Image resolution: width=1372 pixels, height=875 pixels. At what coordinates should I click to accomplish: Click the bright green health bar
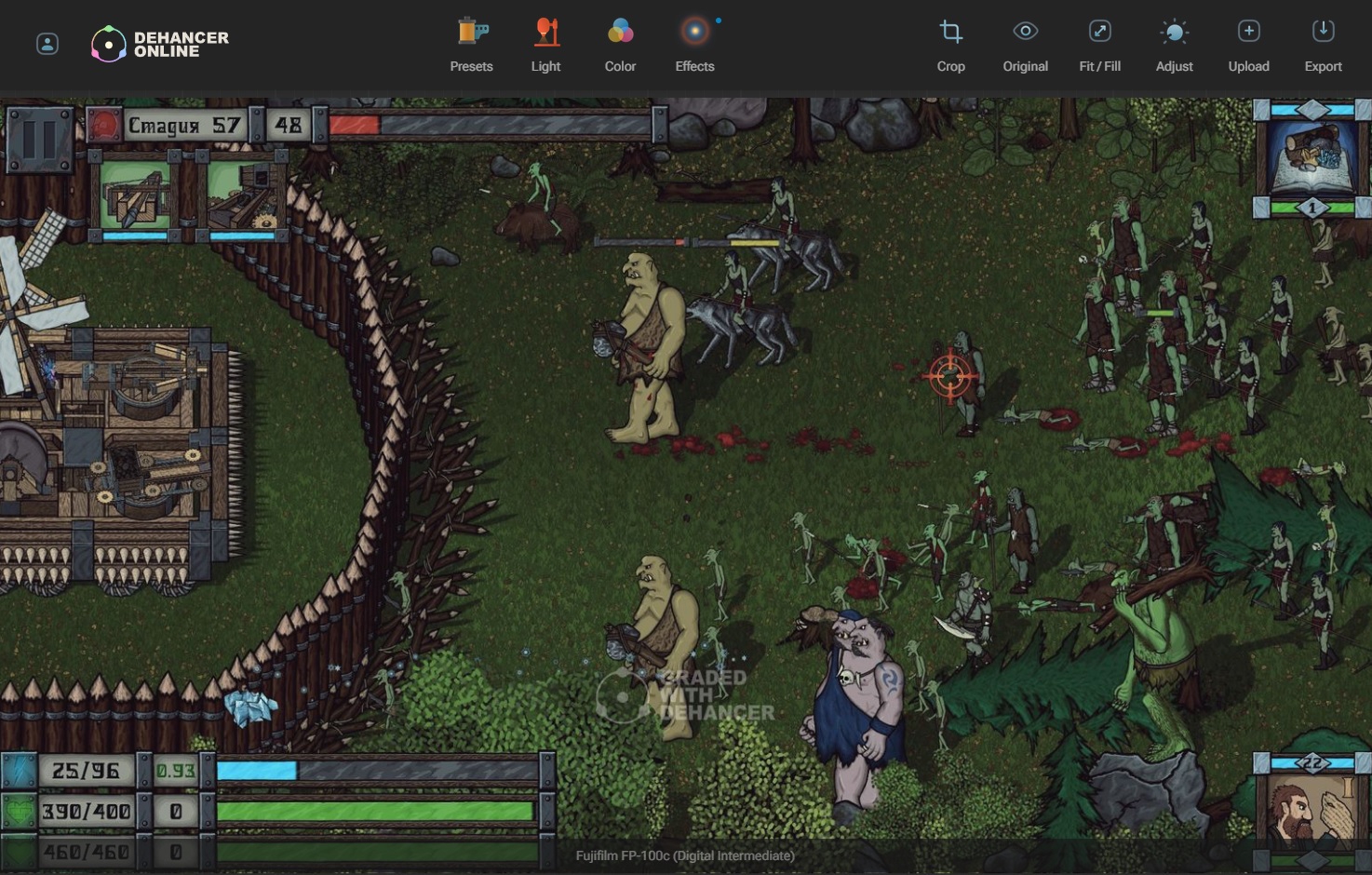(x=378, y=812)
